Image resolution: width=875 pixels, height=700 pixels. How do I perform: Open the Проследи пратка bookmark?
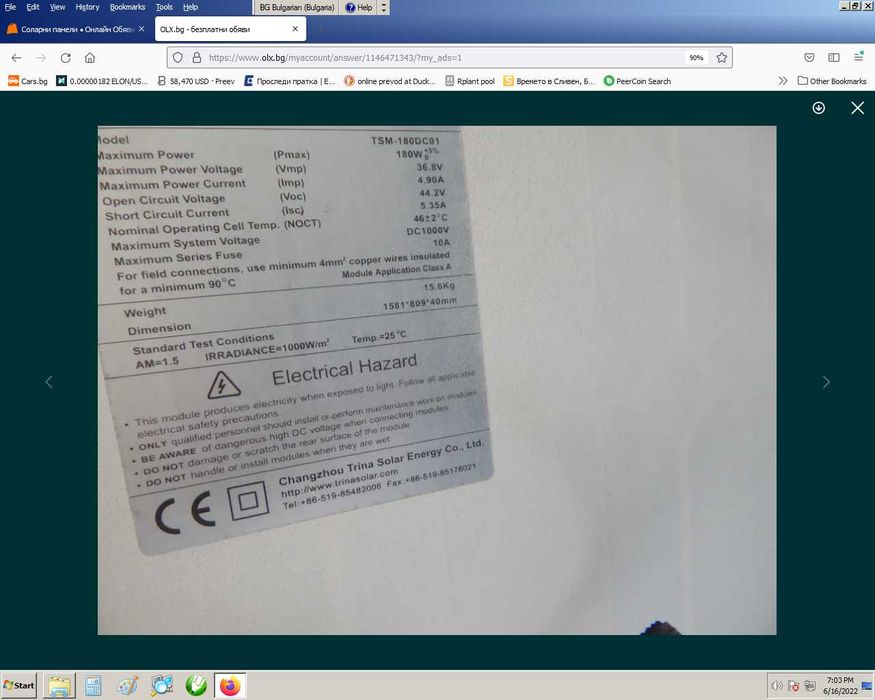click(x=290, y=81)
